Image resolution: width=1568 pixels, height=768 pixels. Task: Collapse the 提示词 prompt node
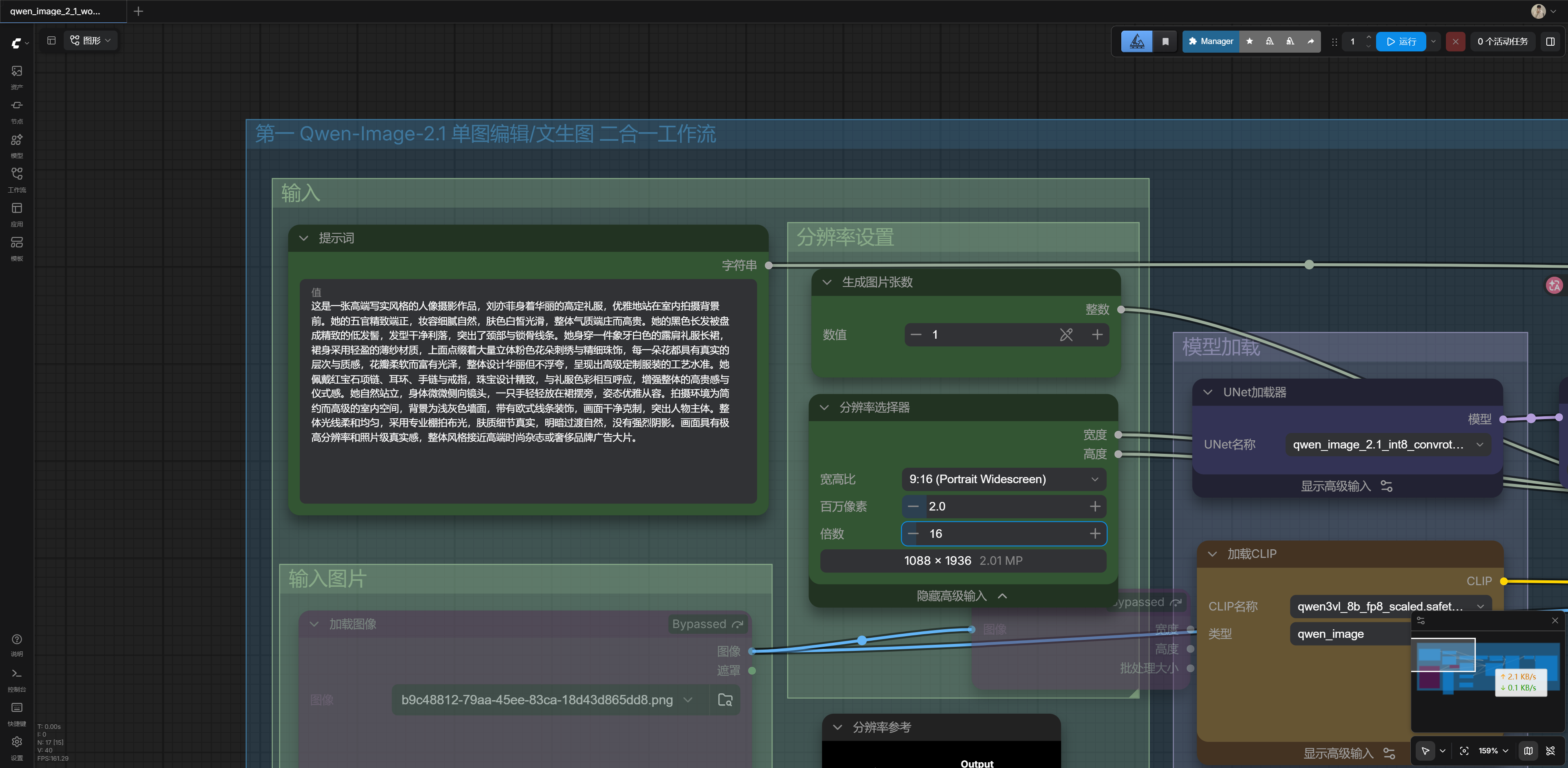pyautogui.click(x=303, y=238)
